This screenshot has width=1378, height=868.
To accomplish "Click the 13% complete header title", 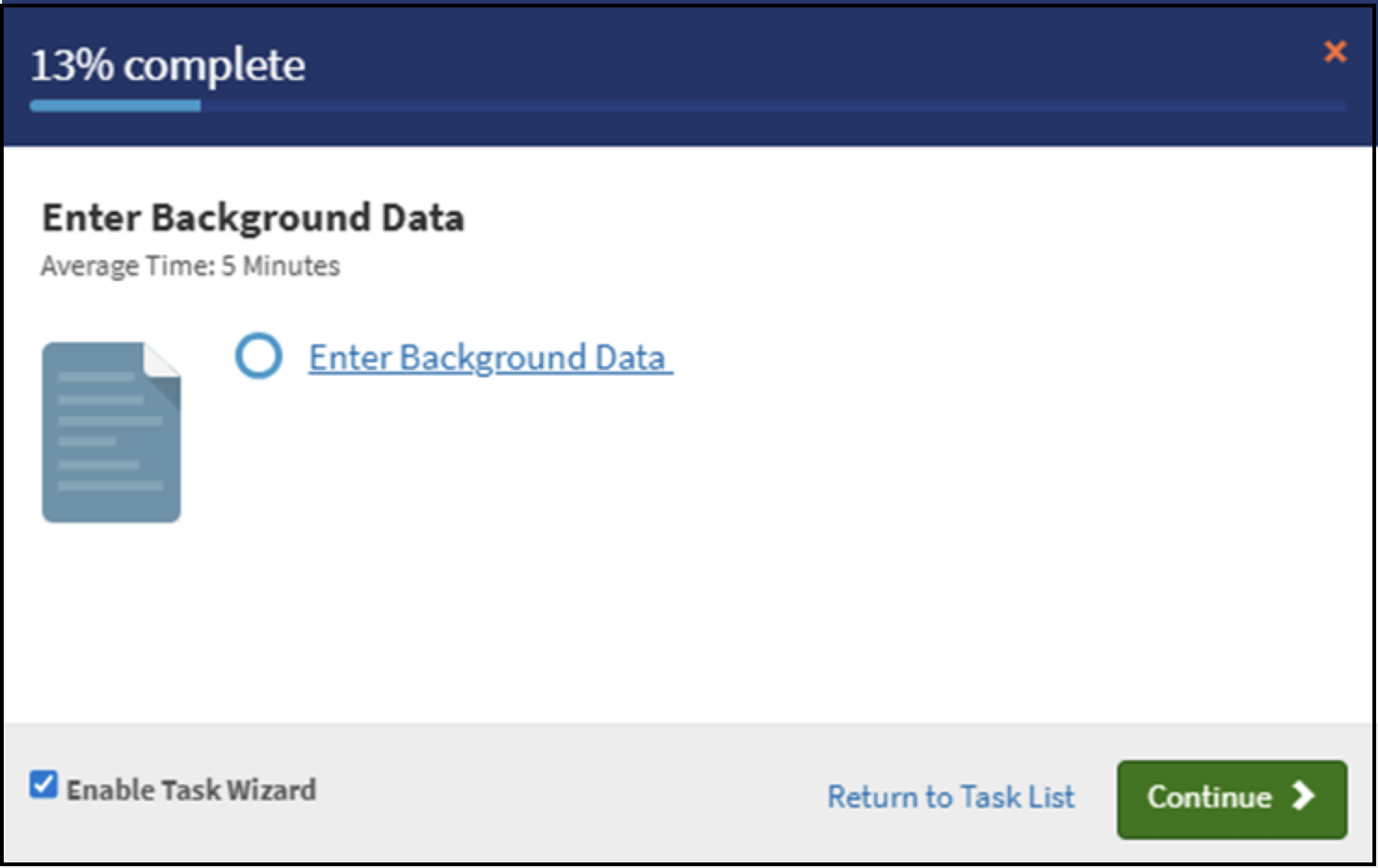I will [168, 65].
